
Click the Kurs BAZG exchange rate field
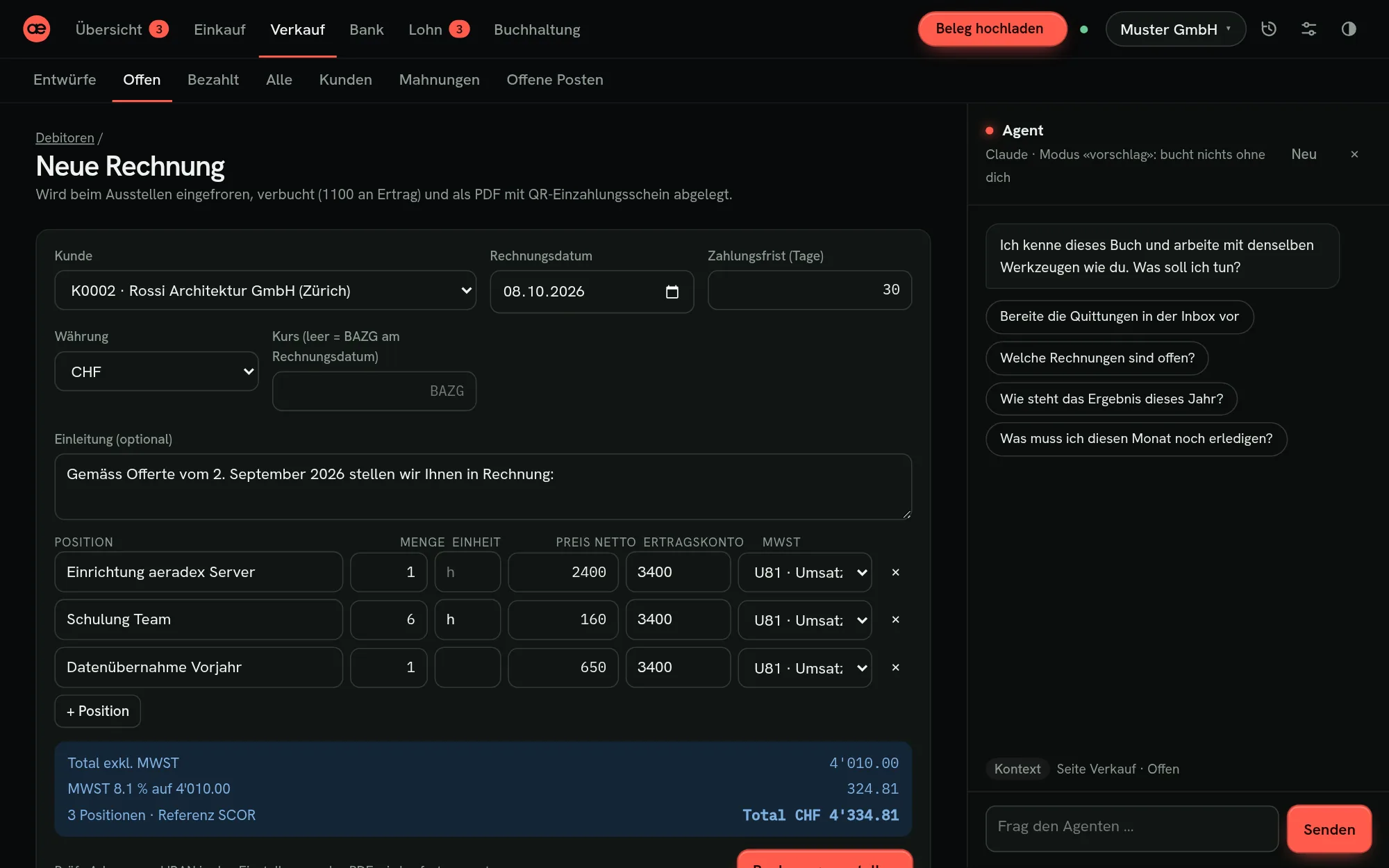tap(374, 391)
